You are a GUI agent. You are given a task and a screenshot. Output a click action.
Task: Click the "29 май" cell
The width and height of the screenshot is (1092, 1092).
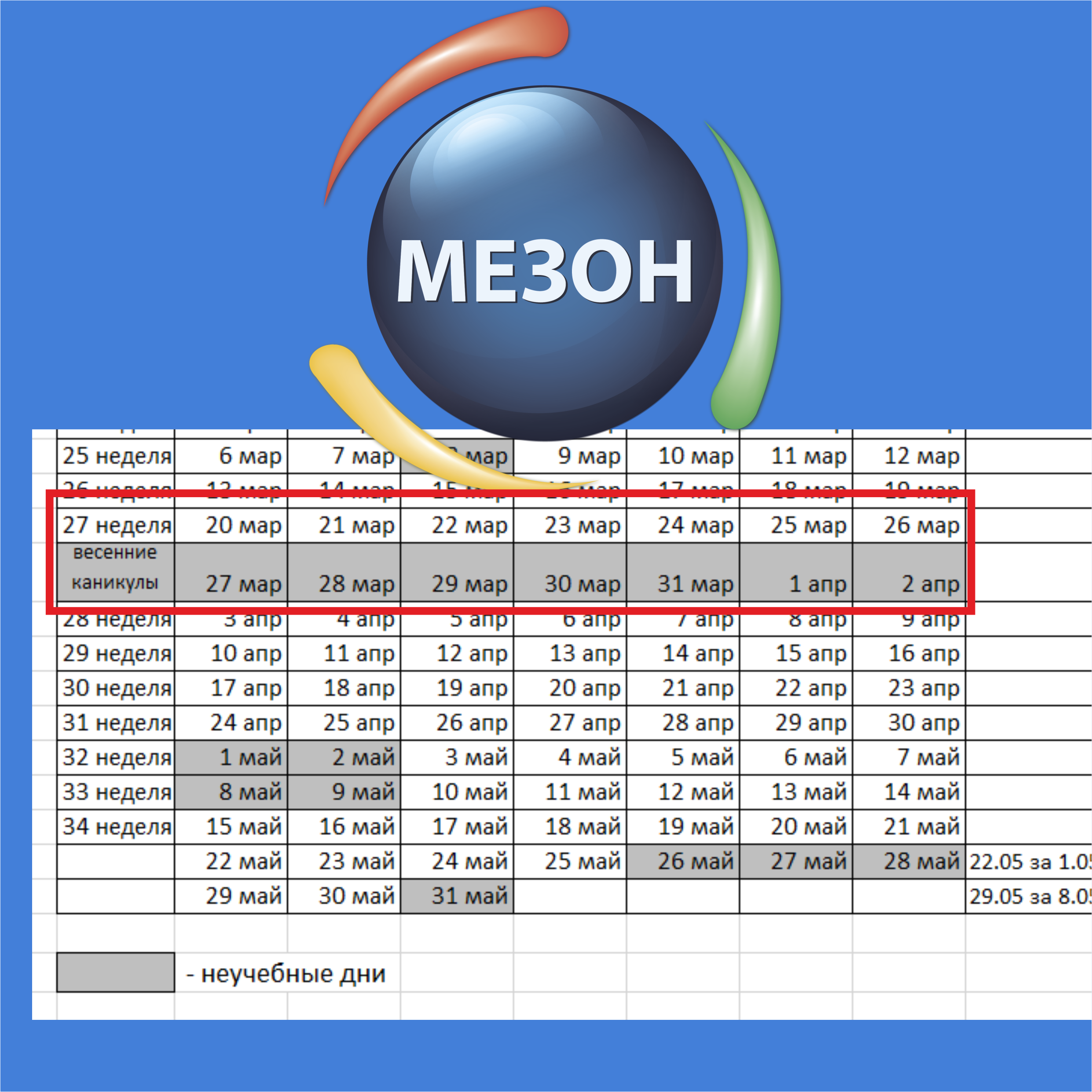pyautogui.click(x=231, y=897)
